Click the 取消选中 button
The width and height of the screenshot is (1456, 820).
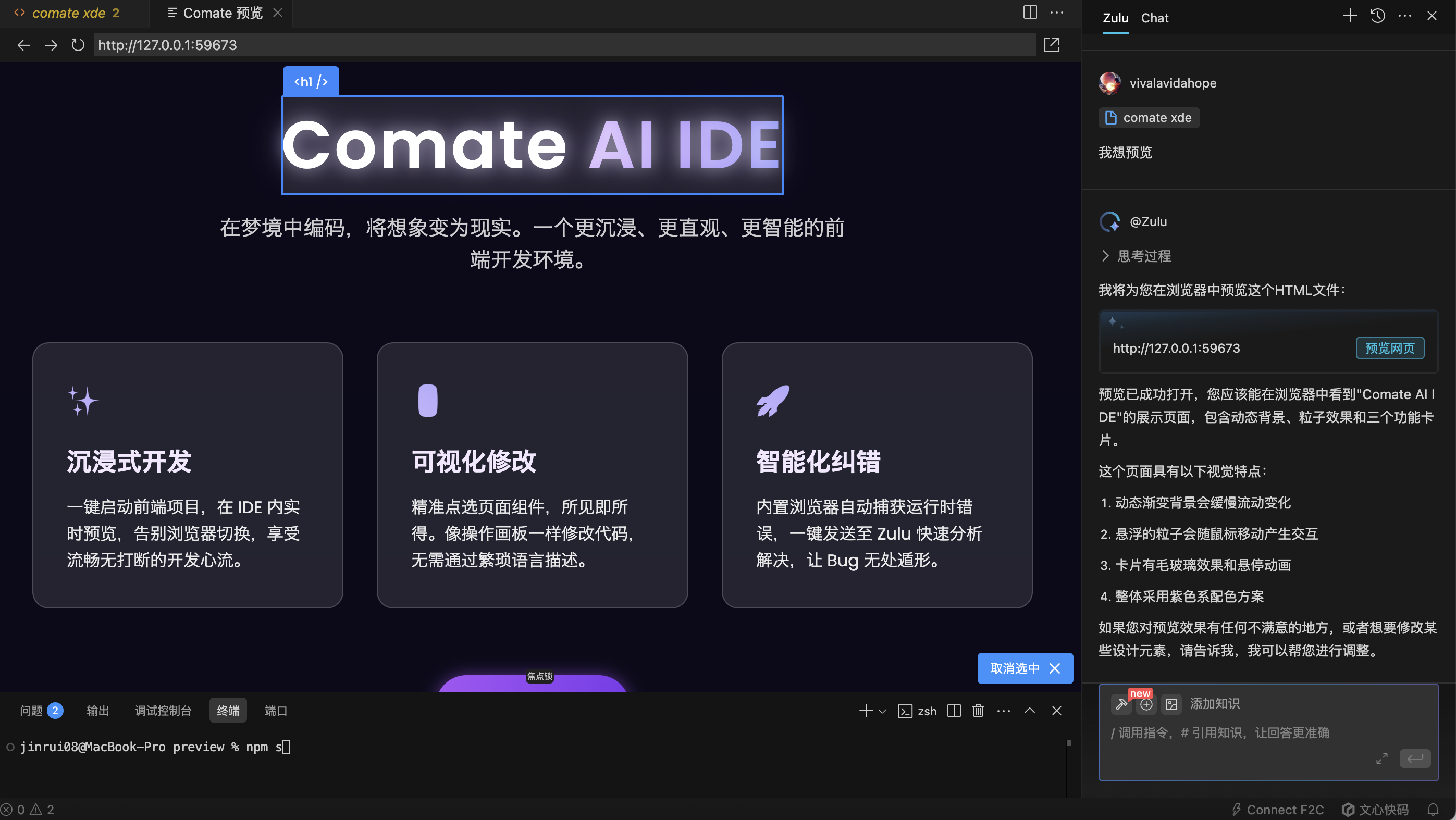pyautogui.click(x=1025, y=668)
